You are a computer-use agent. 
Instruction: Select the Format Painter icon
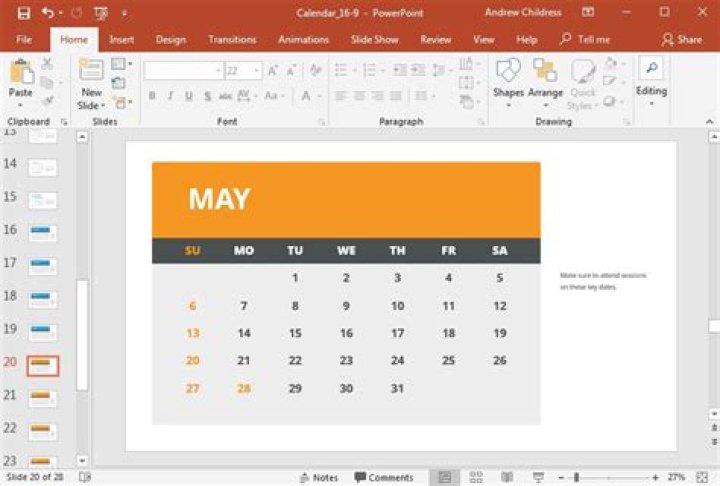[47, 101]
